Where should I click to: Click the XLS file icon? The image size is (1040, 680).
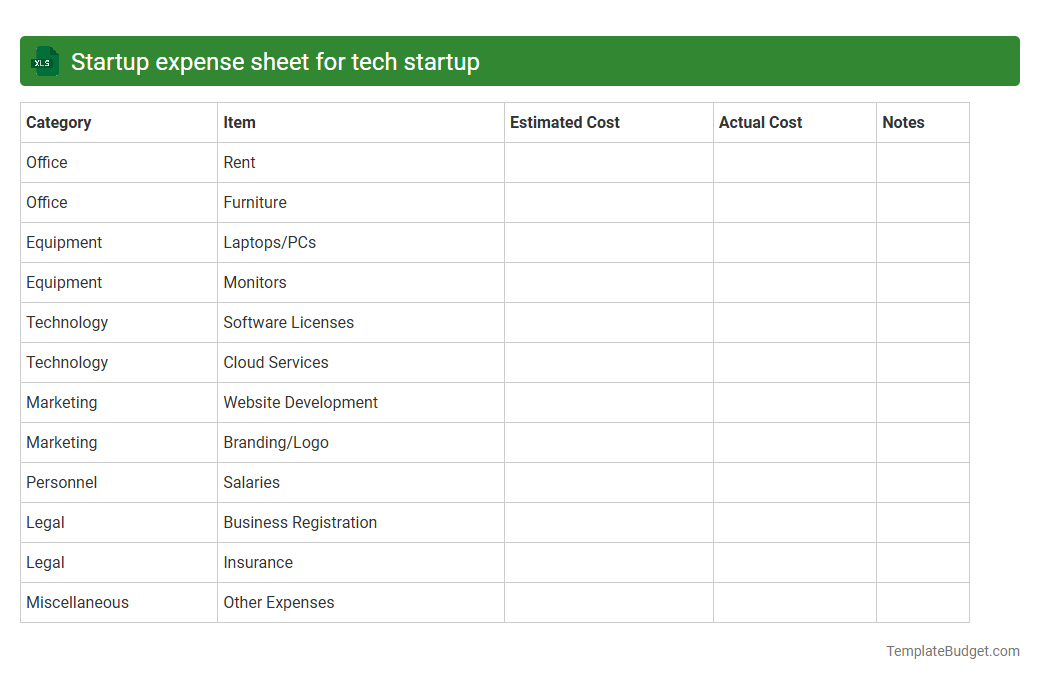point(44,61)
